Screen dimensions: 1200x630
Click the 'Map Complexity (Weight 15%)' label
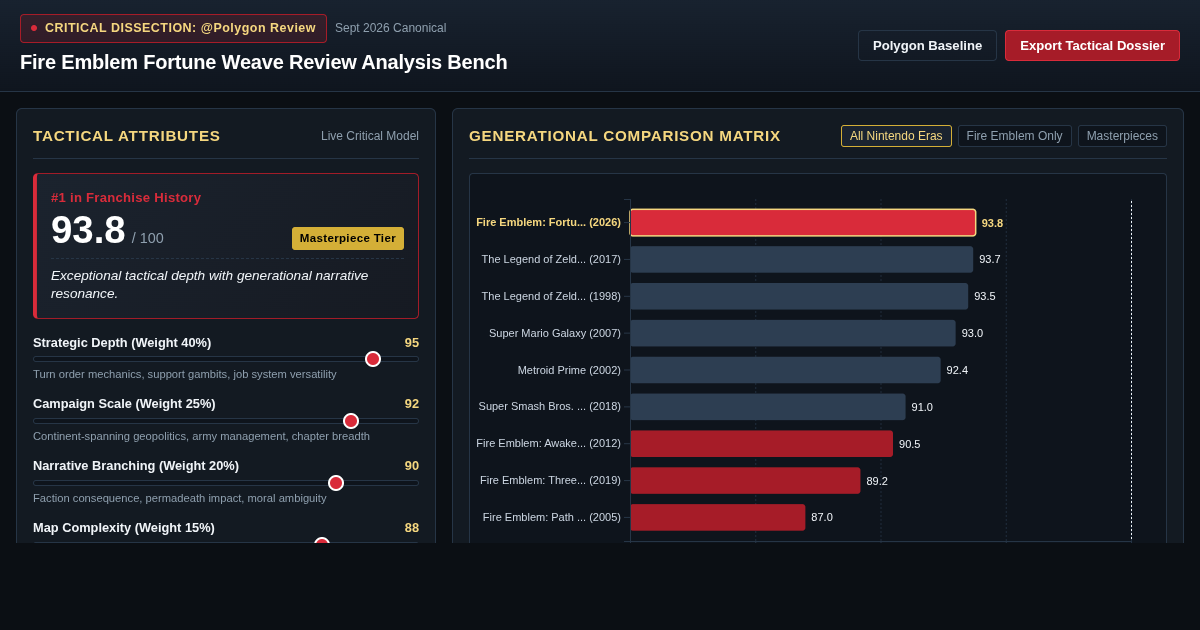[x=124, y=528]
